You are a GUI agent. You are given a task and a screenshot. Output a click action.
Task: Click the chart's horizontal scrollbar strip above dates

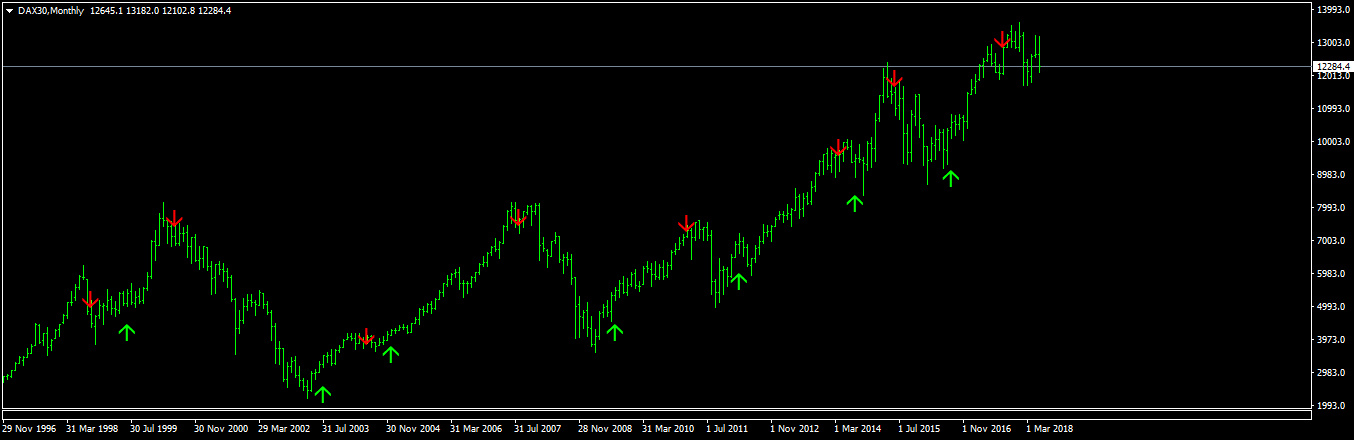655,414
